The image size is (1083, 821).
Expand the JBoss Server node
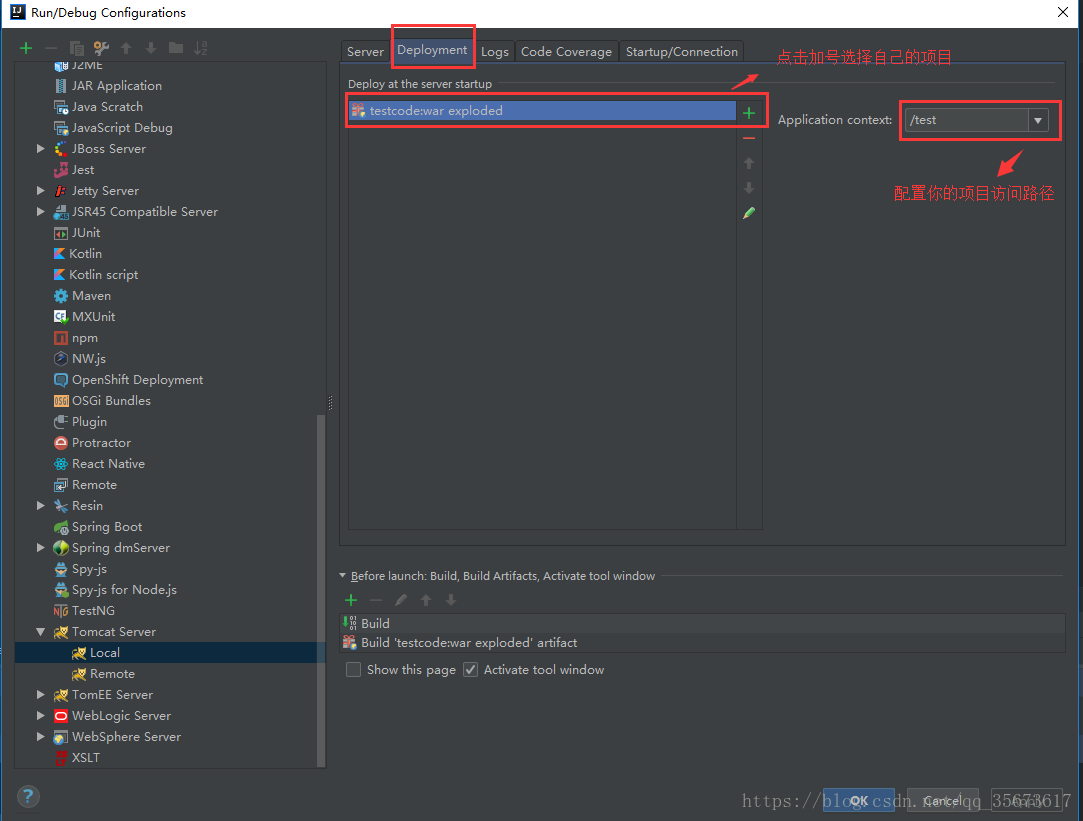[40, 148]
